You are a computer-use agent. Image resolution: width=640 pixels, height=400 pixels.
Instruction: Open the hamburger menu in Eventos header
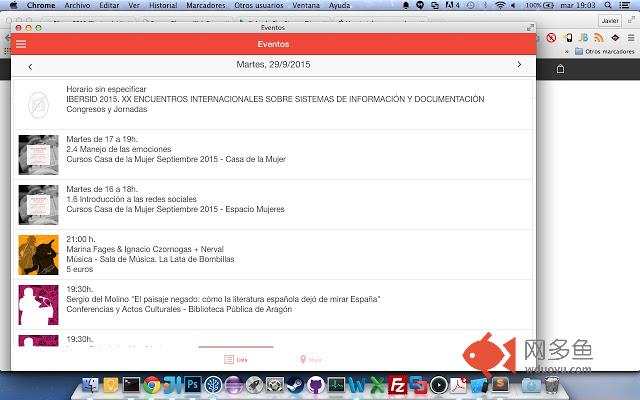coord(21,45)
